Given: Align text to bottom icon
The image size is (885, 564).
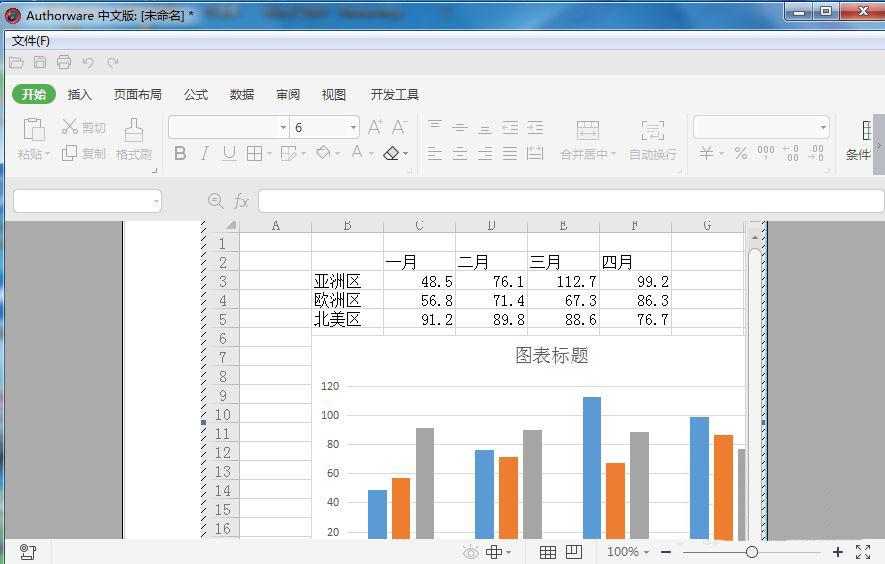Looking at the screenshot, I should (x=485, y=129).
